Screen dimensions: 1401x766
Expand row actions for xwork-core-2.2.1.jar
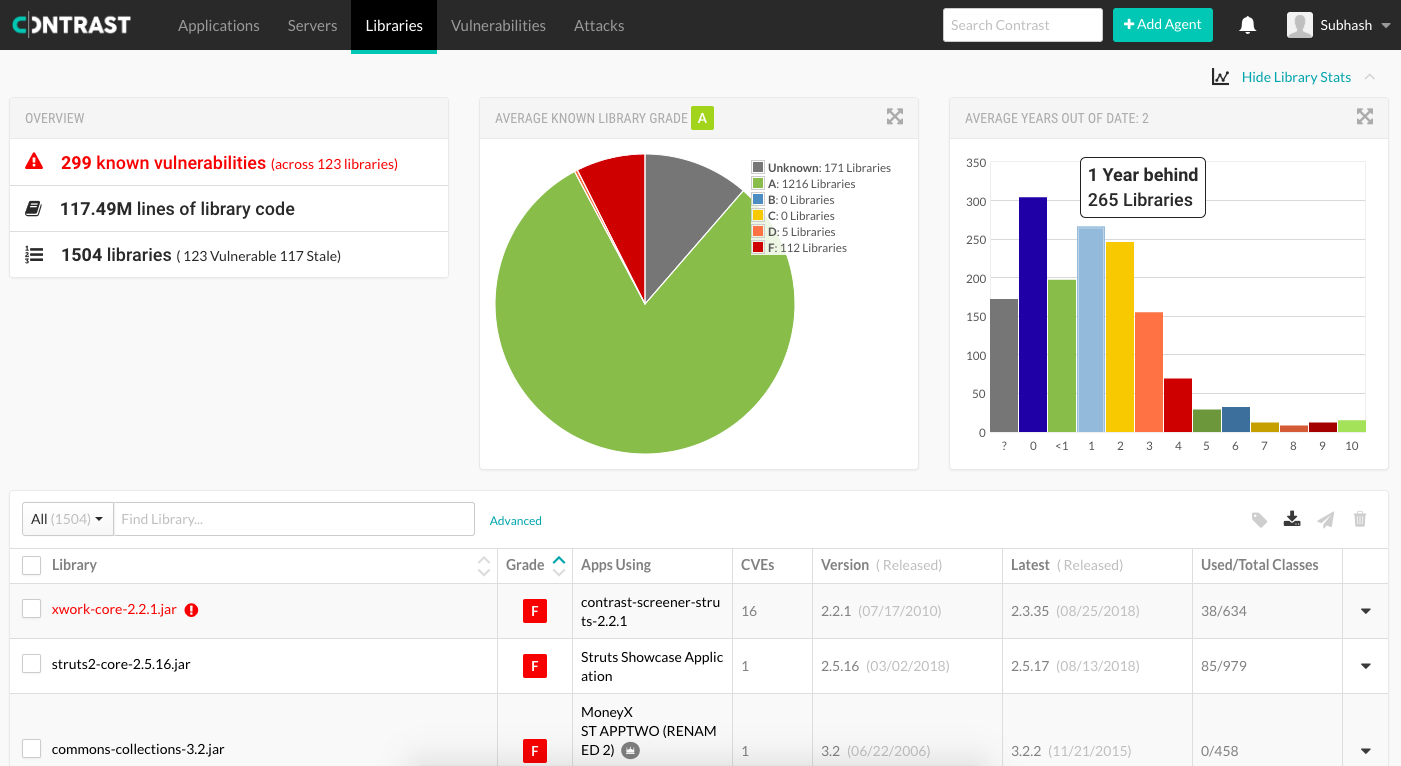[1365, 611]
